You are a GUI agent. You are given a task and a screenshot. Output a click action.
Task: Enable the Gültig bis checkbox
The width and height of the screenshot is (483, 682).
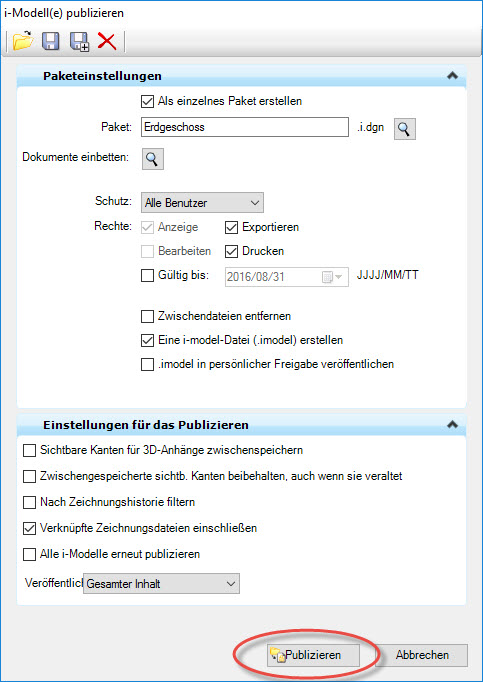[148, 275]
